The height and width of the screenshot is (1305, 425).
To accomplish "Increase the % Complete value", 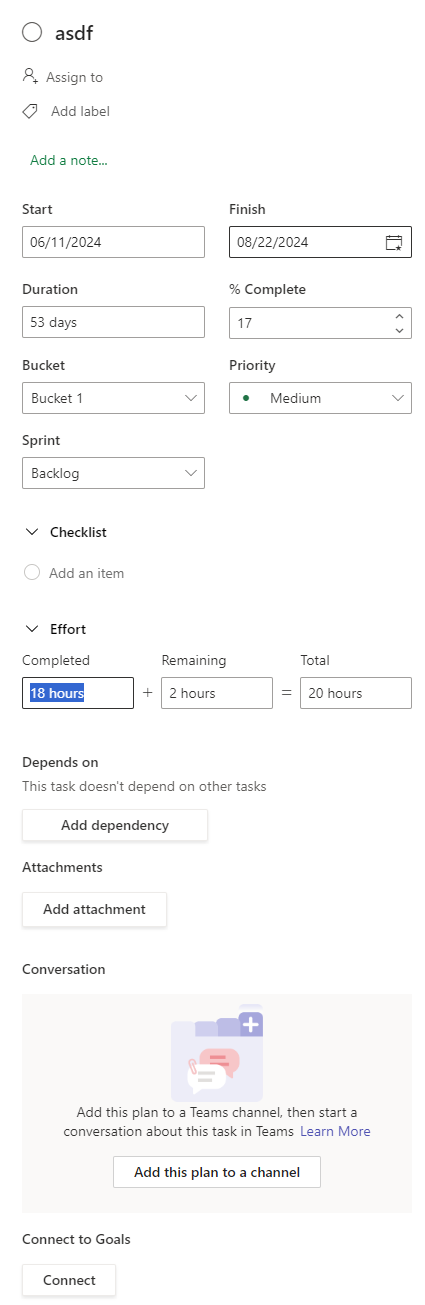I will coord(400,315).
